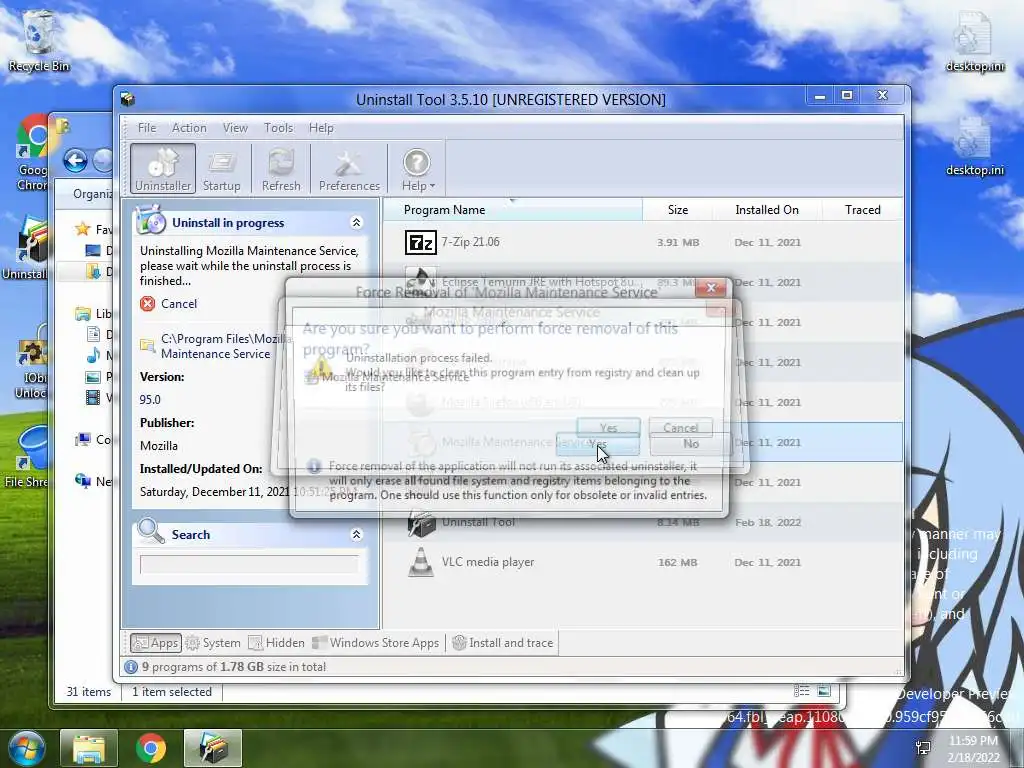Sort by the Size column header
This screenshot has width=1024, height=768.
(677, 210)
